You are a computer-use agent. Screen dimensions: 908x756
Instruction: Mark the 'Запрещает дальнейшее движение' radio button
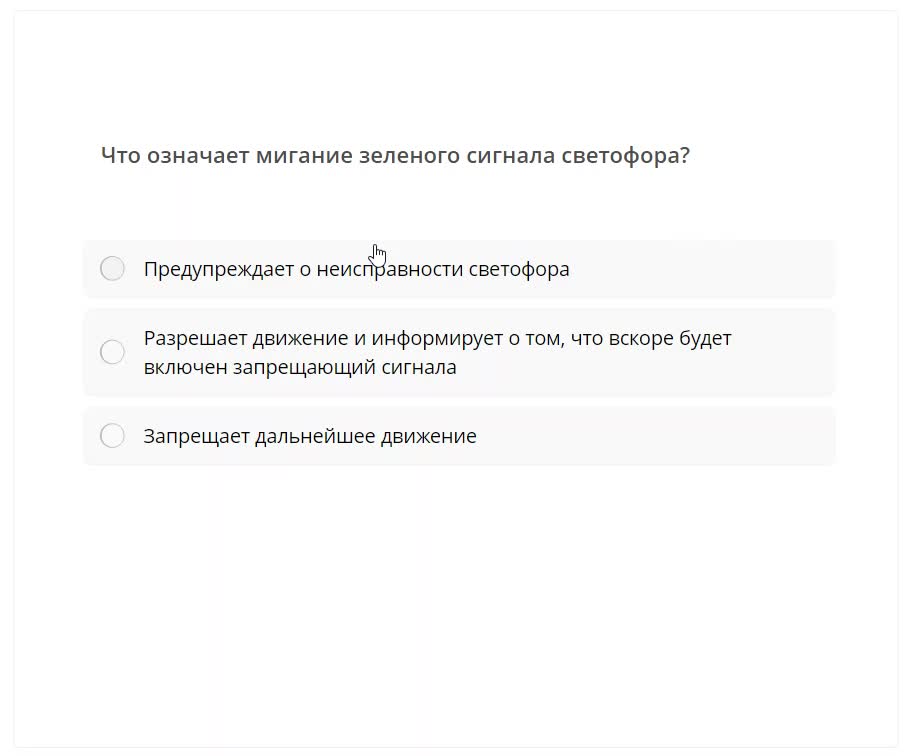[x=113, y=436]
